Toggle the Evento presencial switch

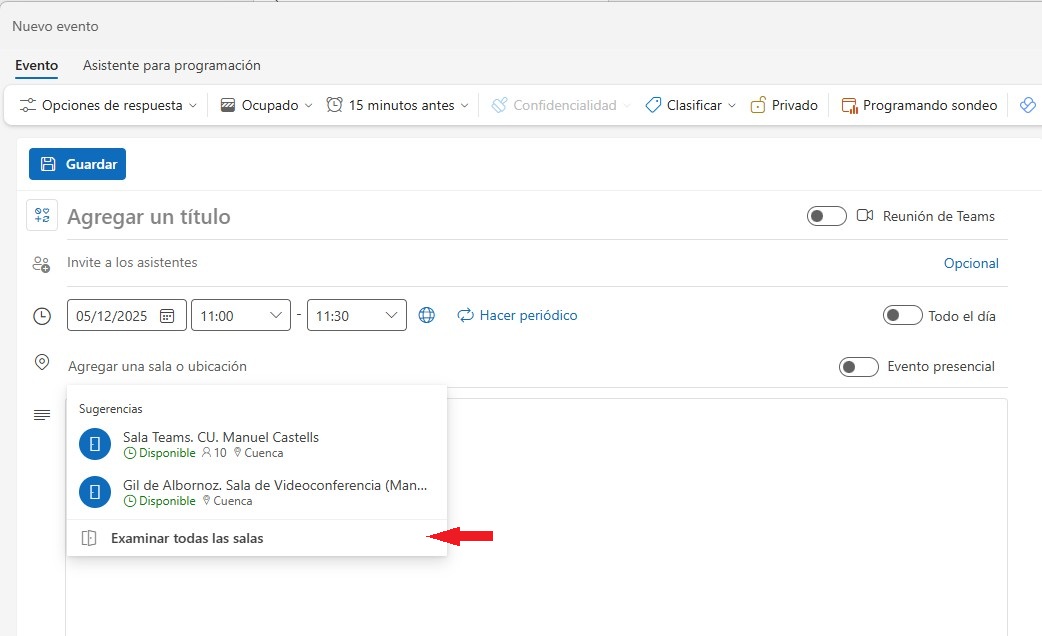click(858, 367)
